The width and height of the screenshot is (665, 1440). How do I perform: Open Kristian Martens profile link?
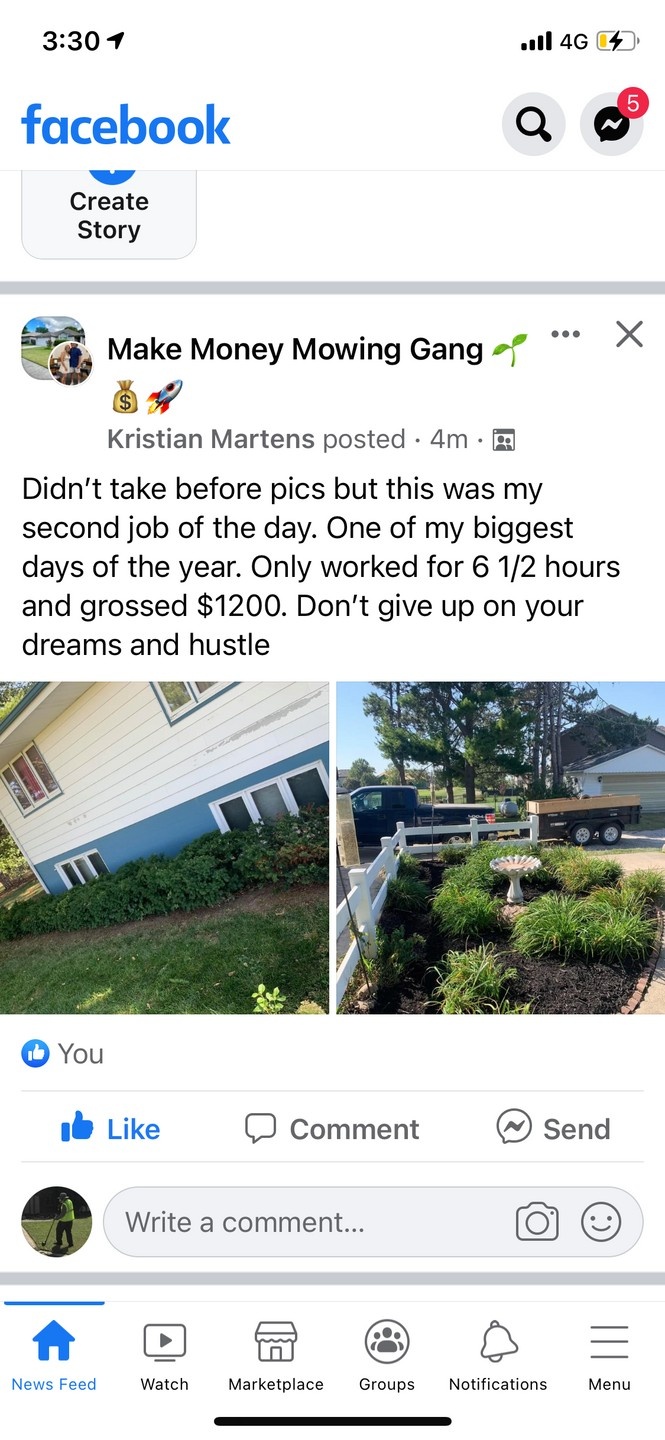210,439
